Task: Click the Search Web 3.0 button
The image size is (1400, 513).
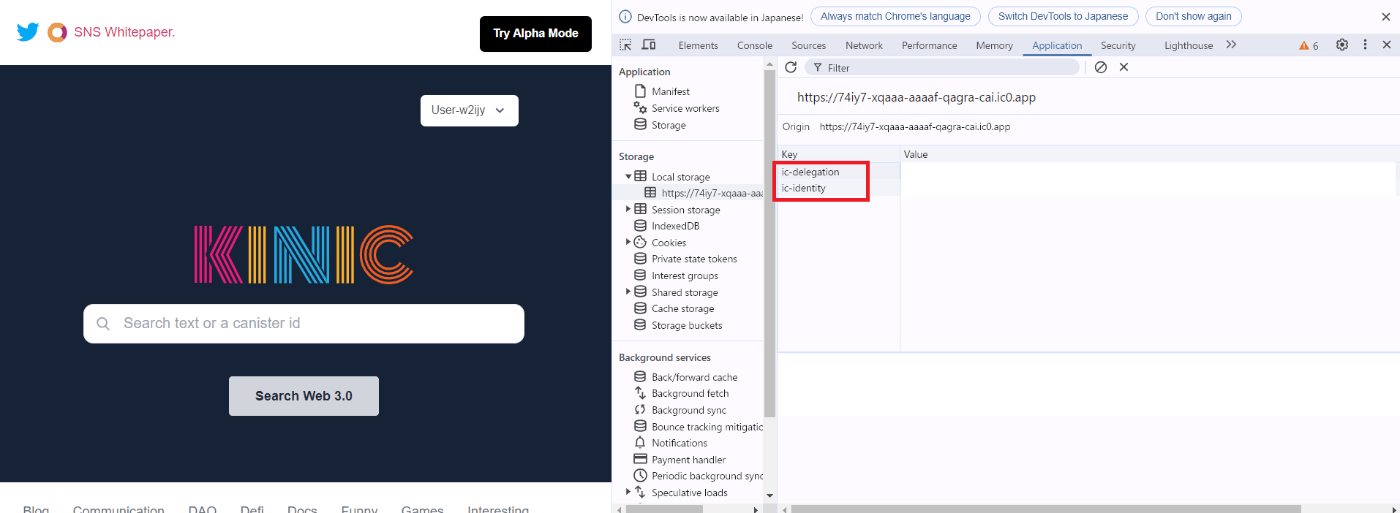Action: (304, 396)
